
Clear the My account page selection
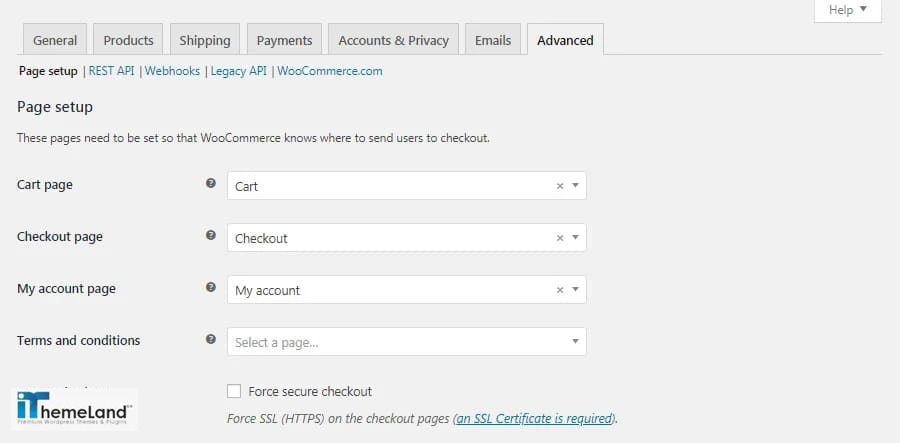click(x=560, y=290)
